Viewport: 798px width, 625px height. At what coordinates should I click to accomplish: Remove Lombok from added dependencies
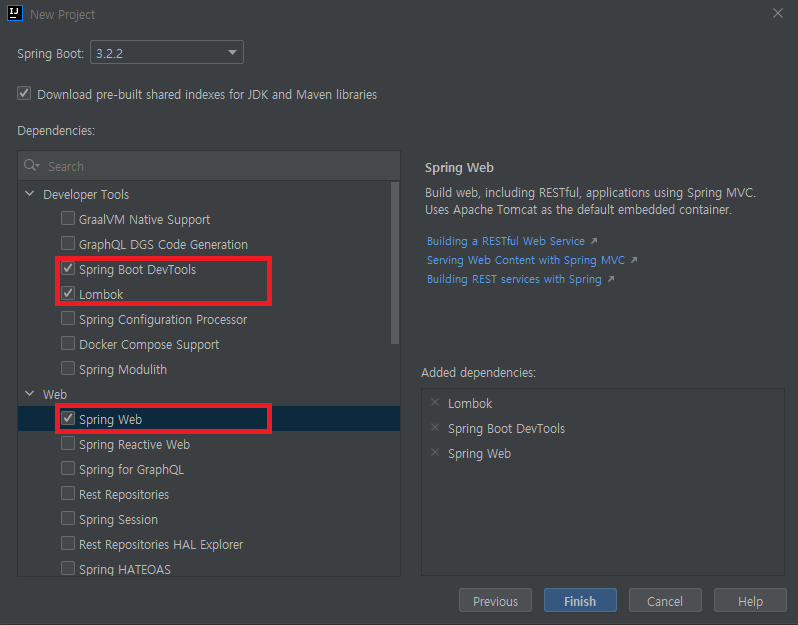coord(435,403)
